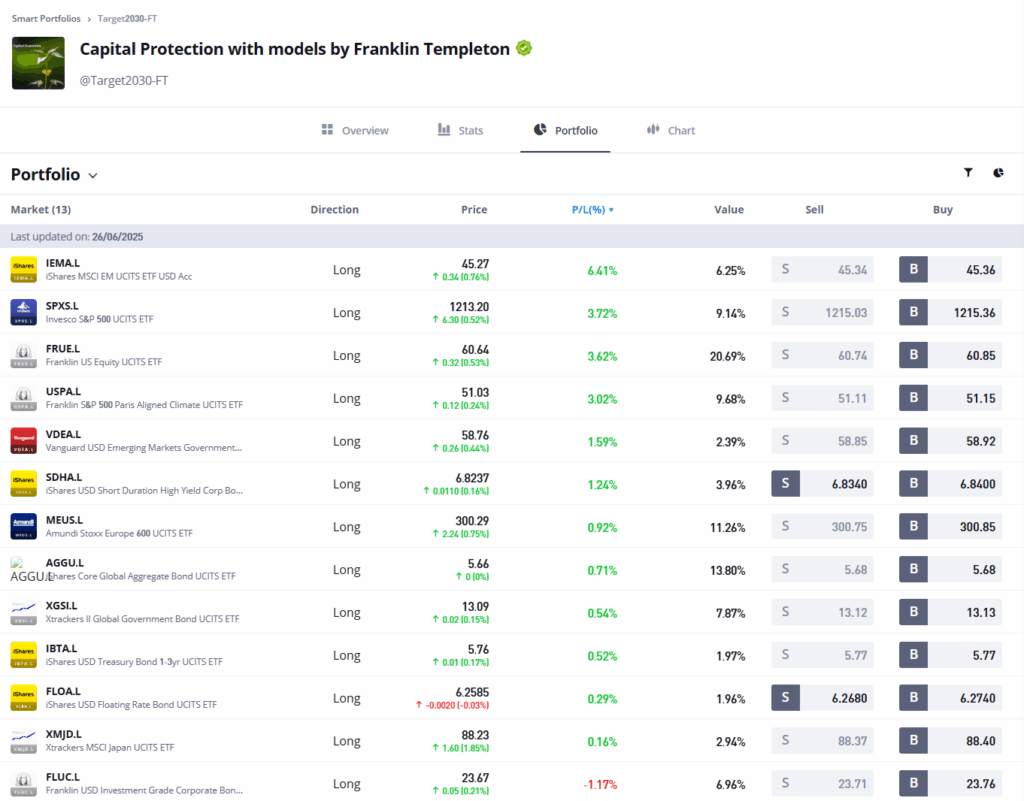Click the XMJD.L ticker name
Viewport: 1024px width, 801px height.
(63, 734)
